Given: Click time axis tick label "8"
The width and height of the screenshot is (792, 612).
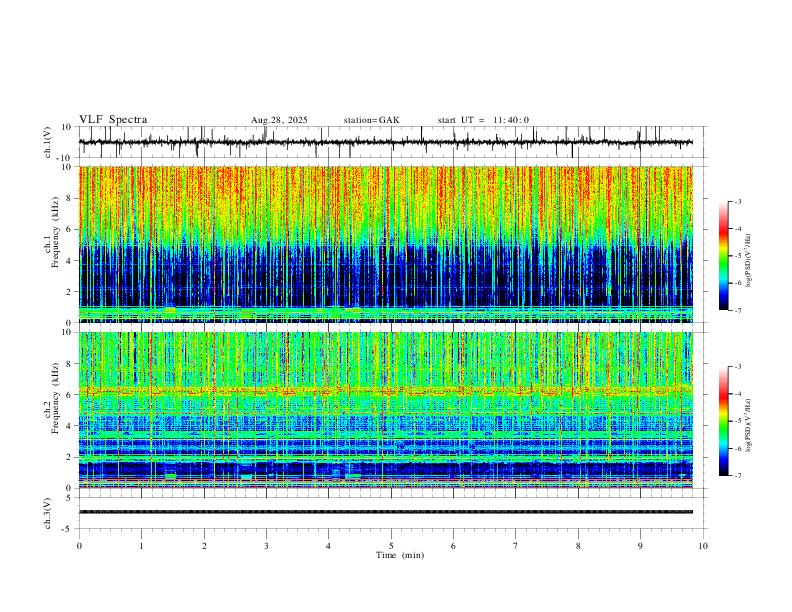Looking at the screenshot, I should (x=578, y=546).
